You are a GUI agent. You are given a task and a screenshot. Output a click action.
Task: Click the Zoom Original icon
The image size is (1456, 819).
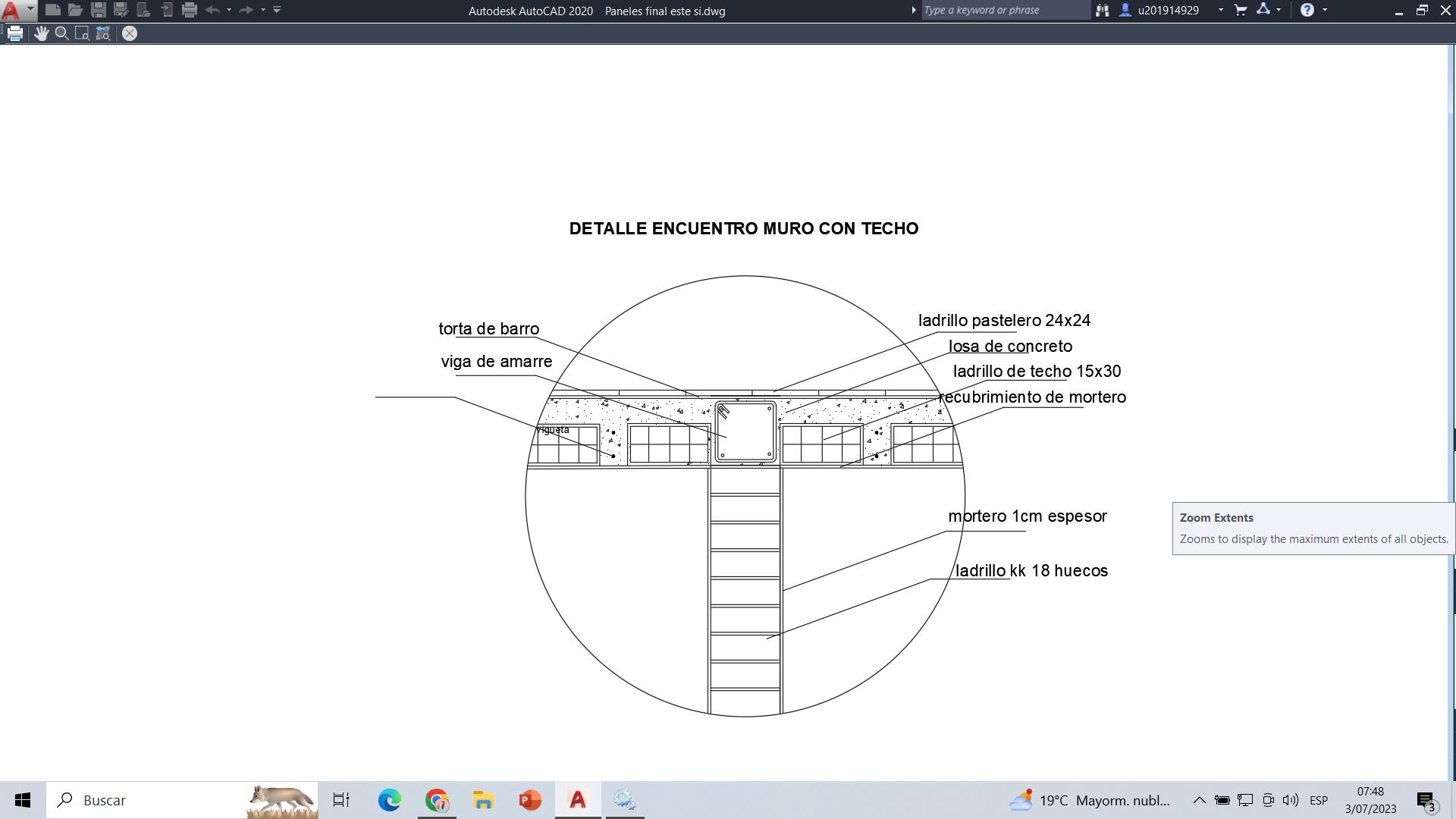click(x=103, y=33)
